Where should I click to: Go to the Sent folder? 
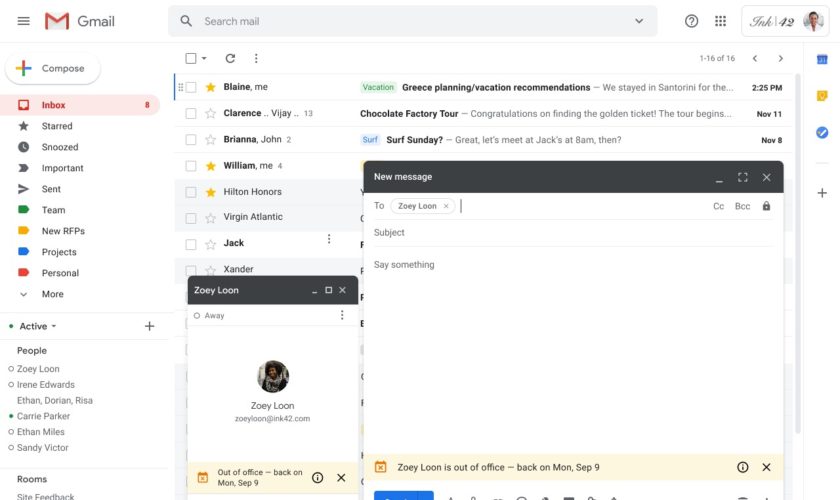click(x=51, y=189)
